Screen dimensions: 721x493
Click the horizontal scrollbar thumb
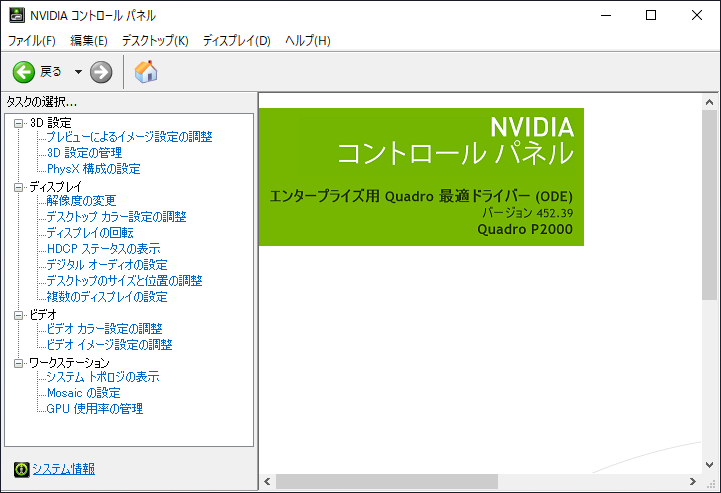coord(387,482)
